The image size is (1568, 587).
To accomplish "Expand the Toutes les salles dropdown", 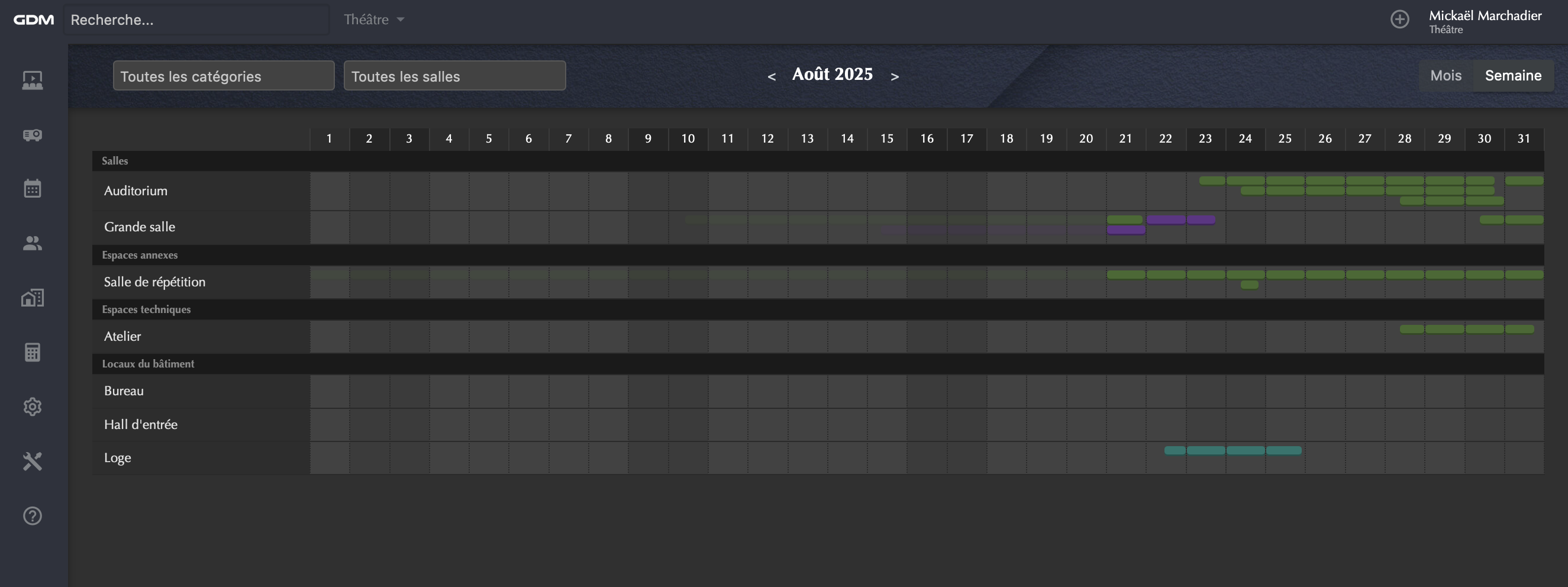I will pos(454,76).
